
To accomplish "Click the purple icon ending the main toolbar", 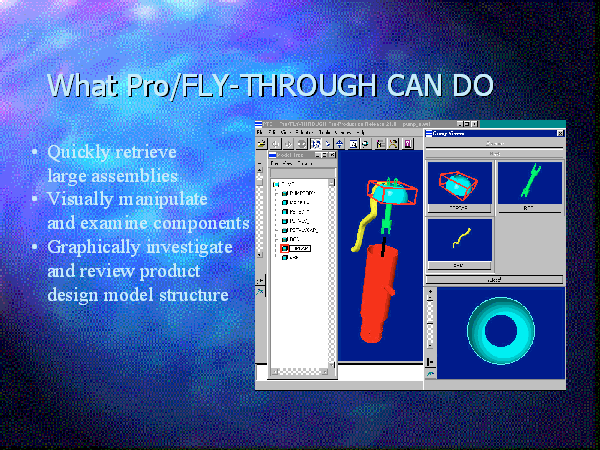I will click(408, 143).
